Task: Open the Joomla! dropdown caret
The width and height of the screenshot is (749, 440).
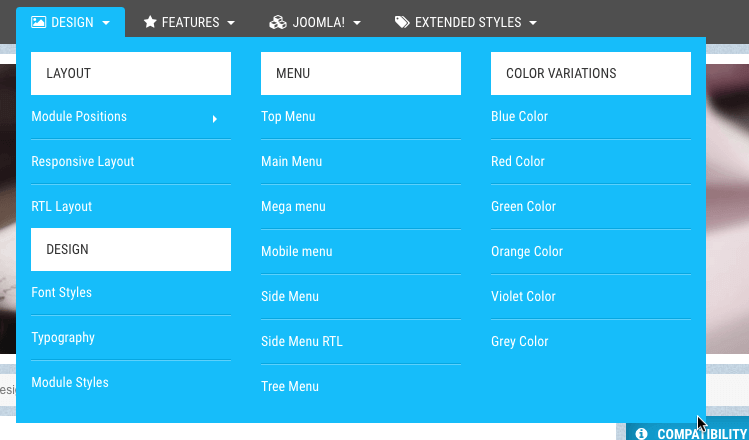Action: coord(357,22)
